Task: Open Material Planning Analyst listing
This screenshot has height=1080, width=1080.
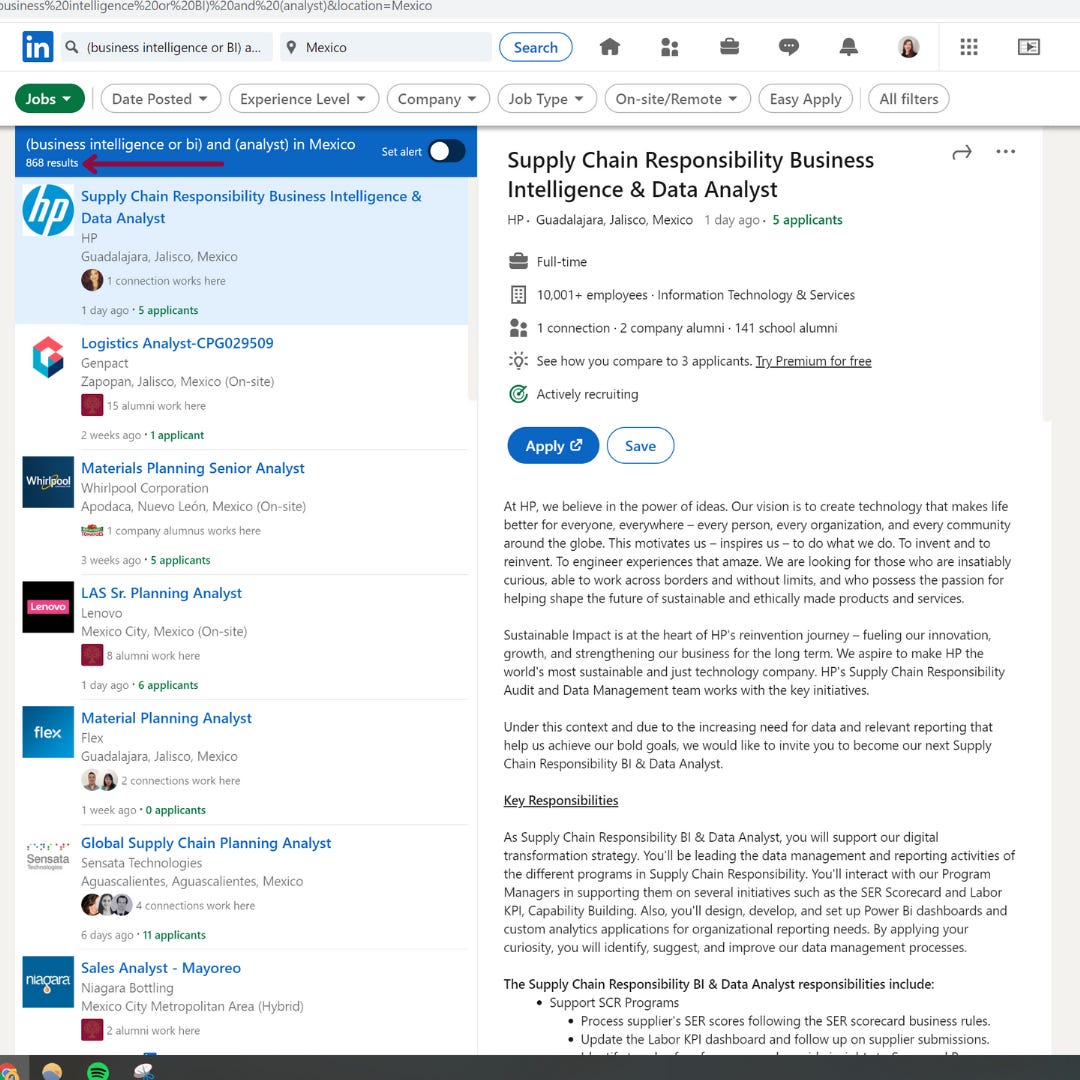Action: point(166,718)
